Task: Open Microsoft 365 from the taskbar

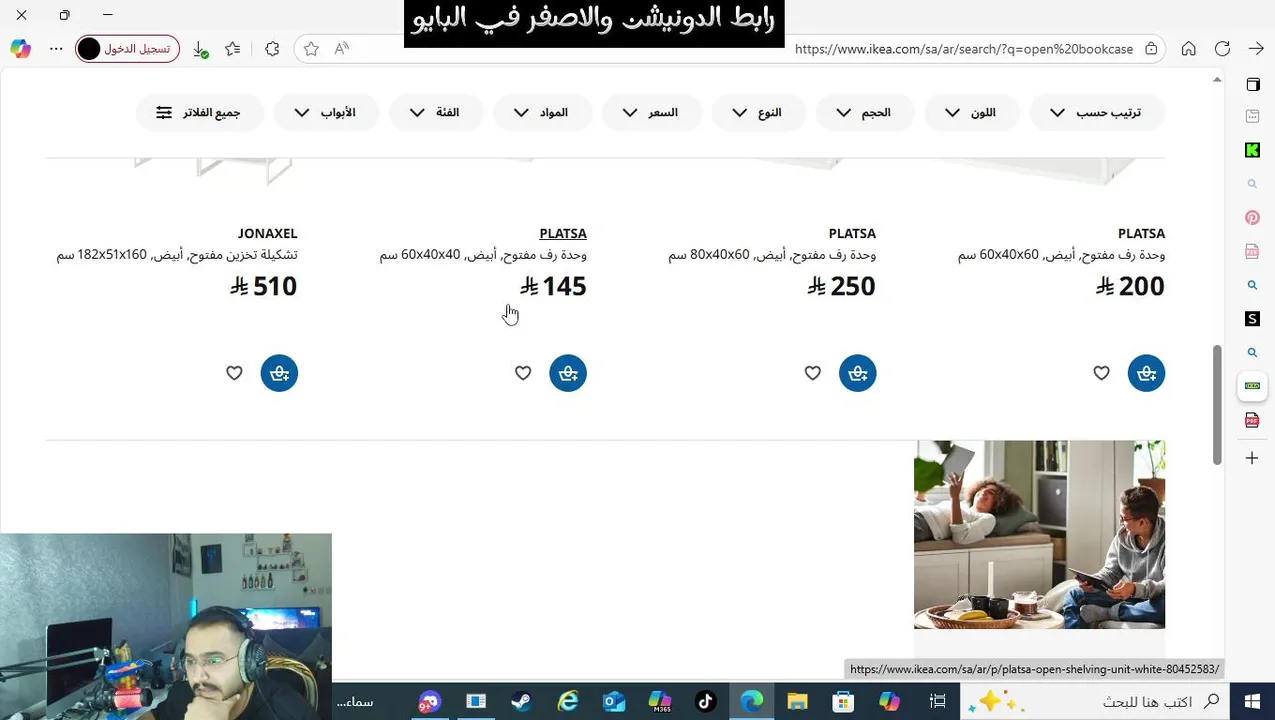Action: pos(659,701)
